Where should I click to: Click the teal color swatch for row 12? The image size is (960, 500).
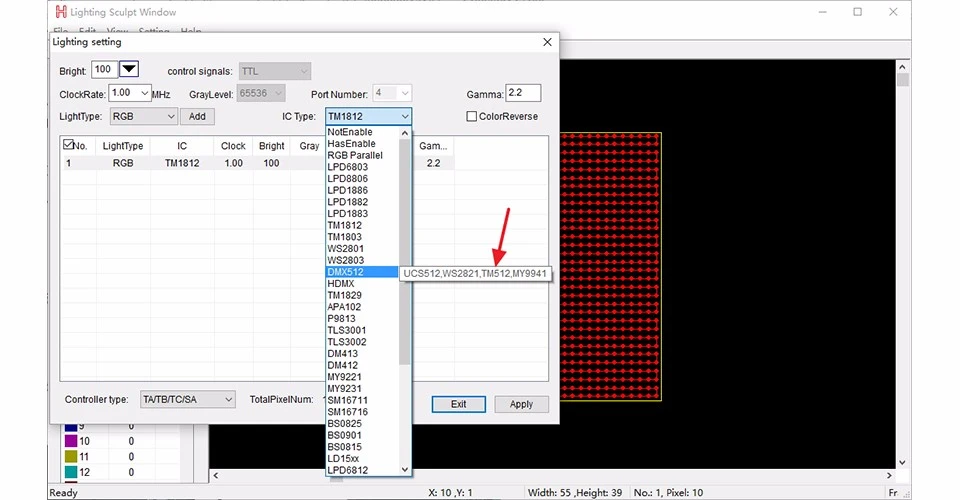coord(70,472)
